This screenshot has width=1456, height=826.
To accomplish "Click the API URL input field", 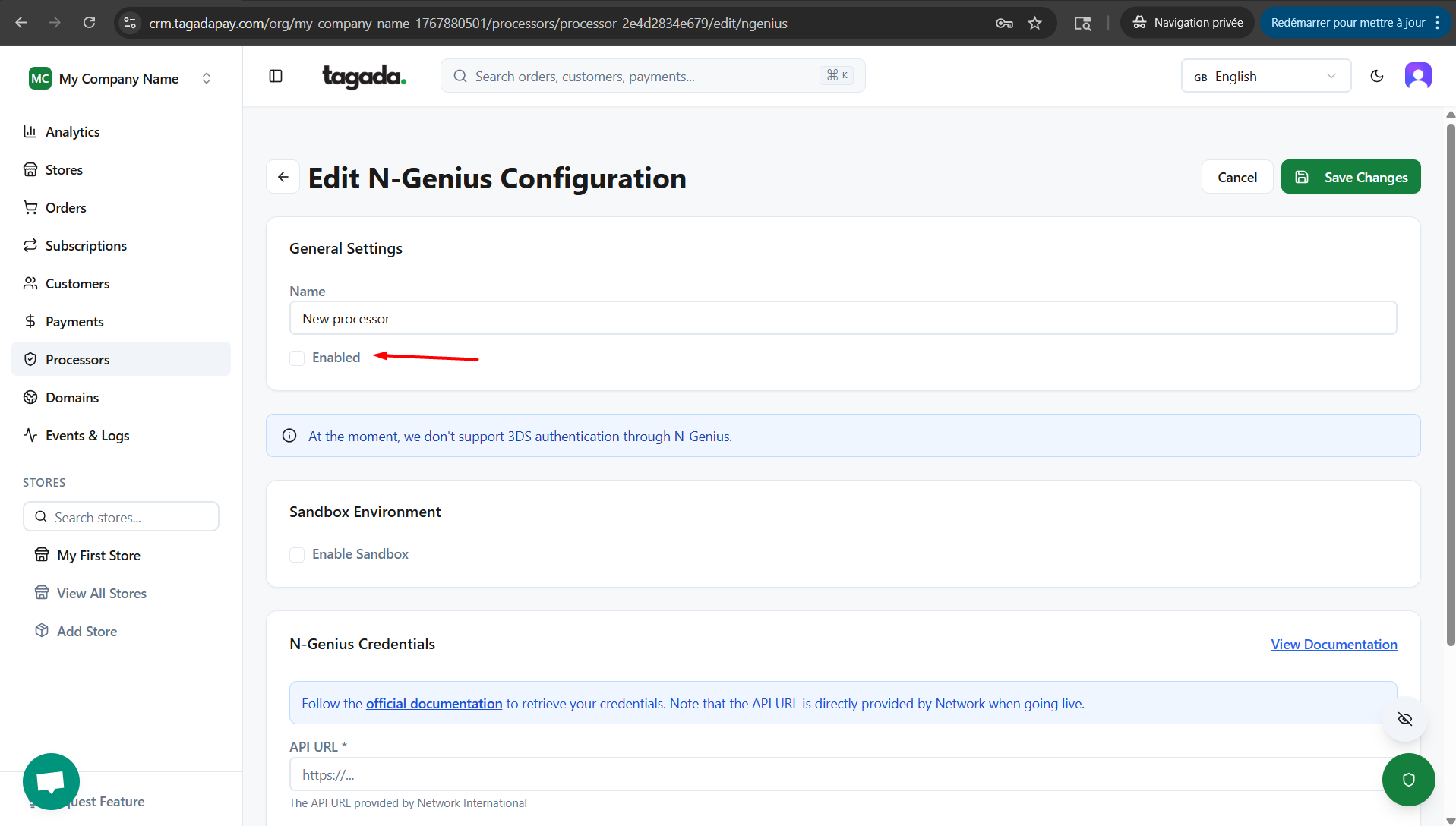I will coord(835,774).
